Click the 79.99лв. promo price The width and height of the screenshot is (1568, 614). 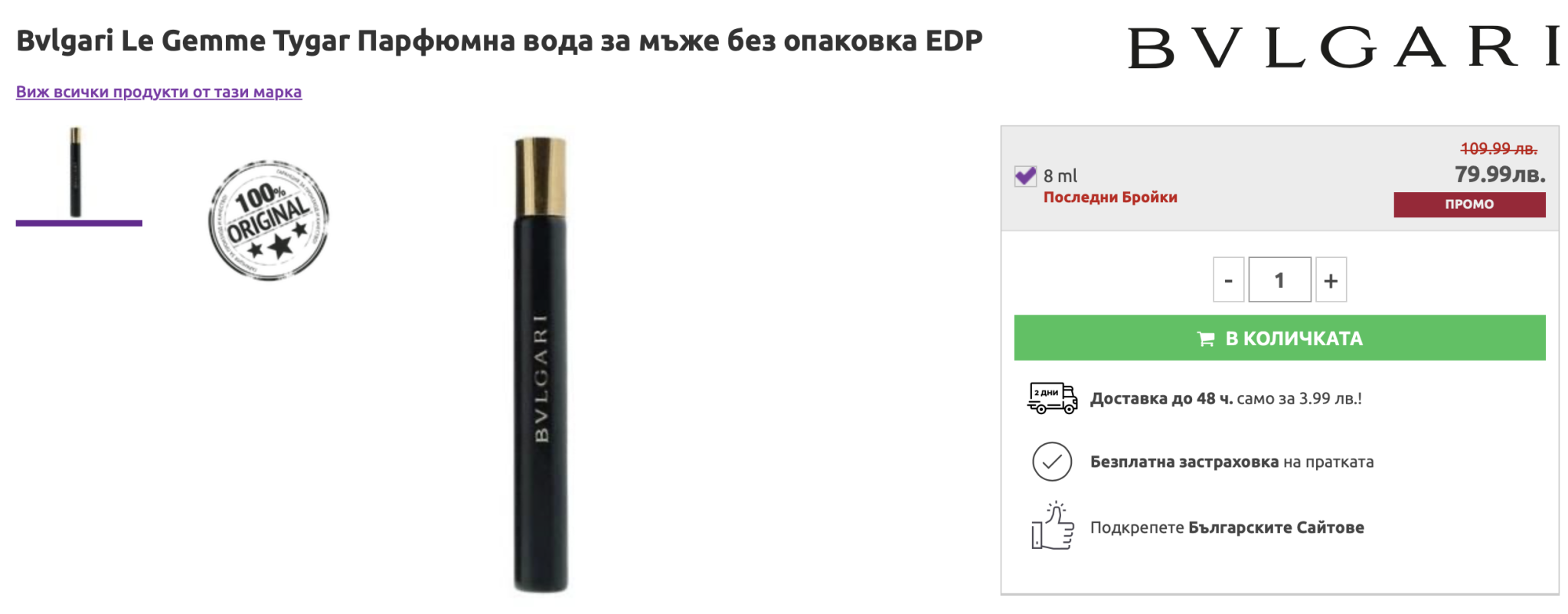(1500, 175)
